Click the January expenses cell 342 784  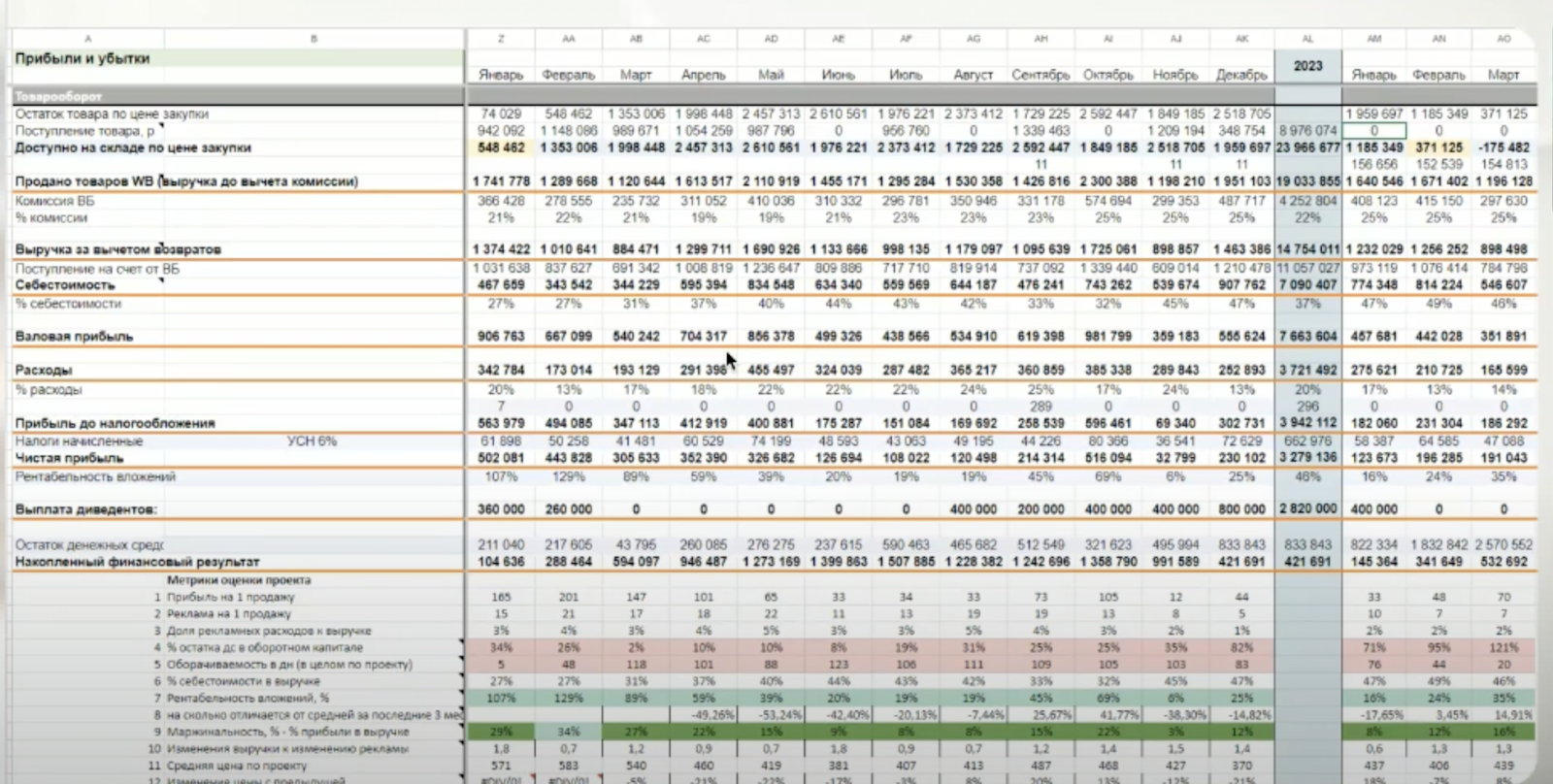pyautogui.click(x=501, y=371)
